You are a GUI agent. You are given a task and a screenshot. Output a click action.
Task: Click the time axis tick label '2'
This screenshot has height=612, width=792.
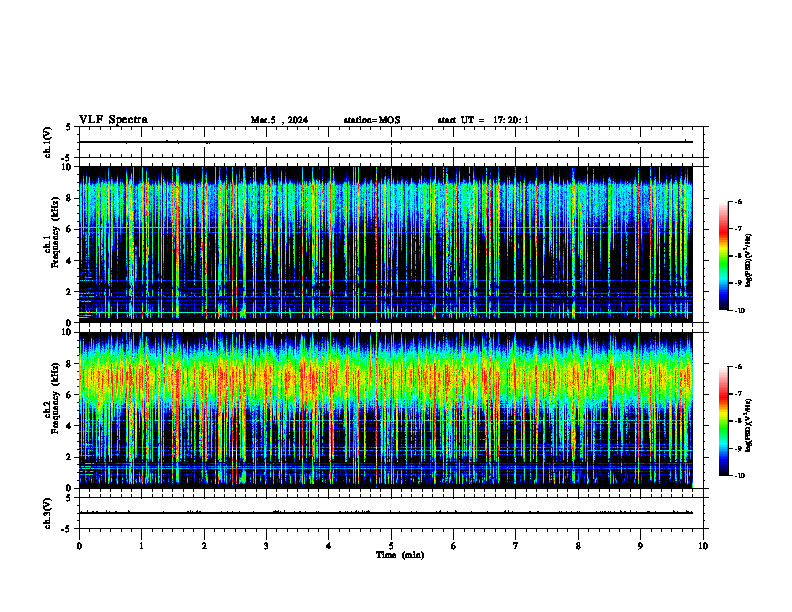pos(204,546)
